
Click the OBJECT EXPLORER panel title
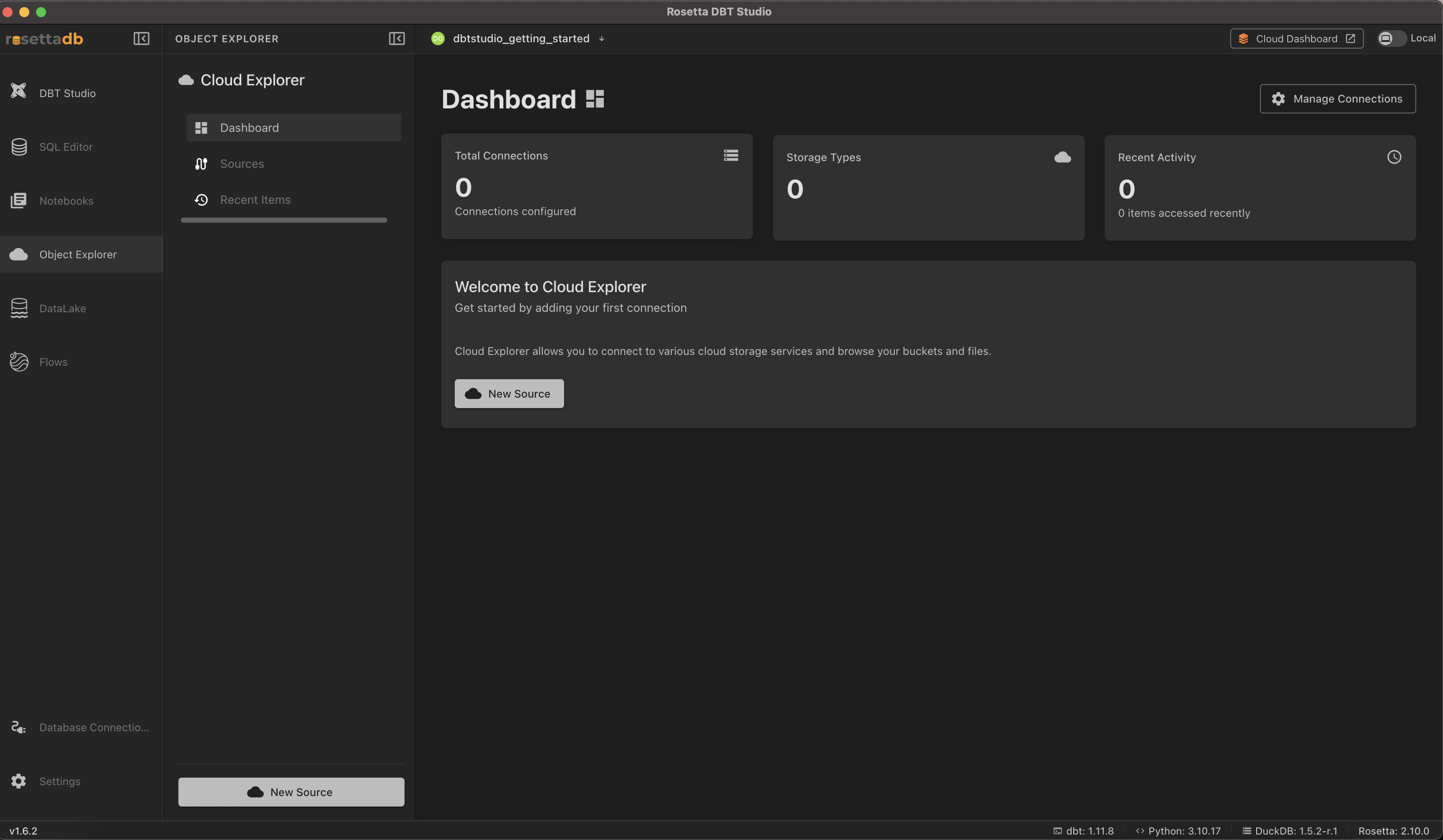tap(227, 39)
